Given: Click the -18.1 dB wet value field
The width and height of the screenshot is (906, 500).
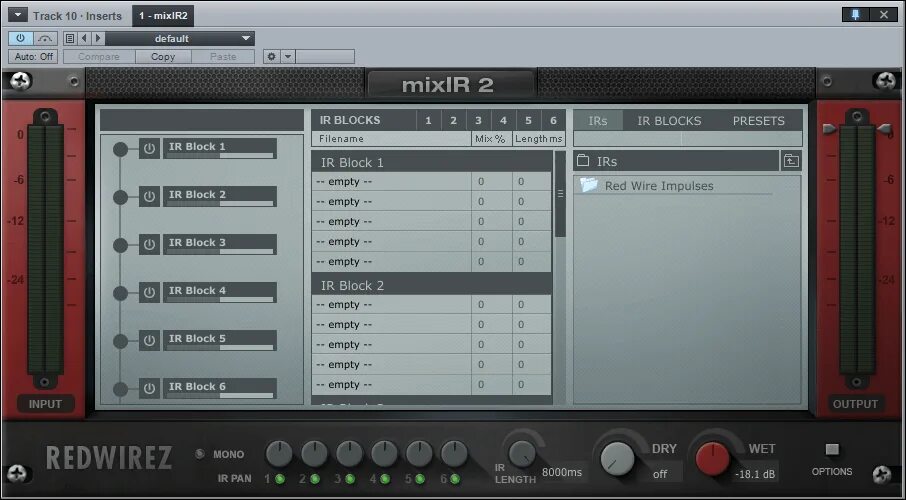Looking at the screenshot, I should [x=755, y=475].
